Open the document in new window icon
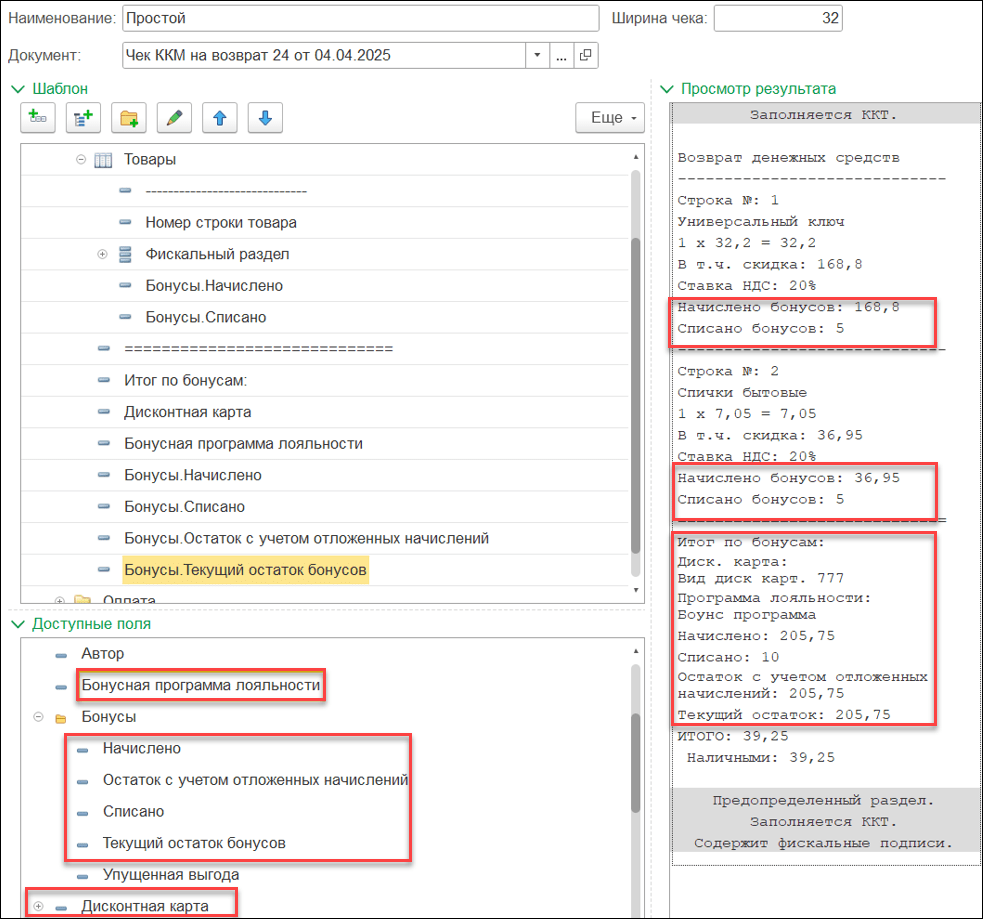Screen dimensions: 983x919 [x=586, y=55]
